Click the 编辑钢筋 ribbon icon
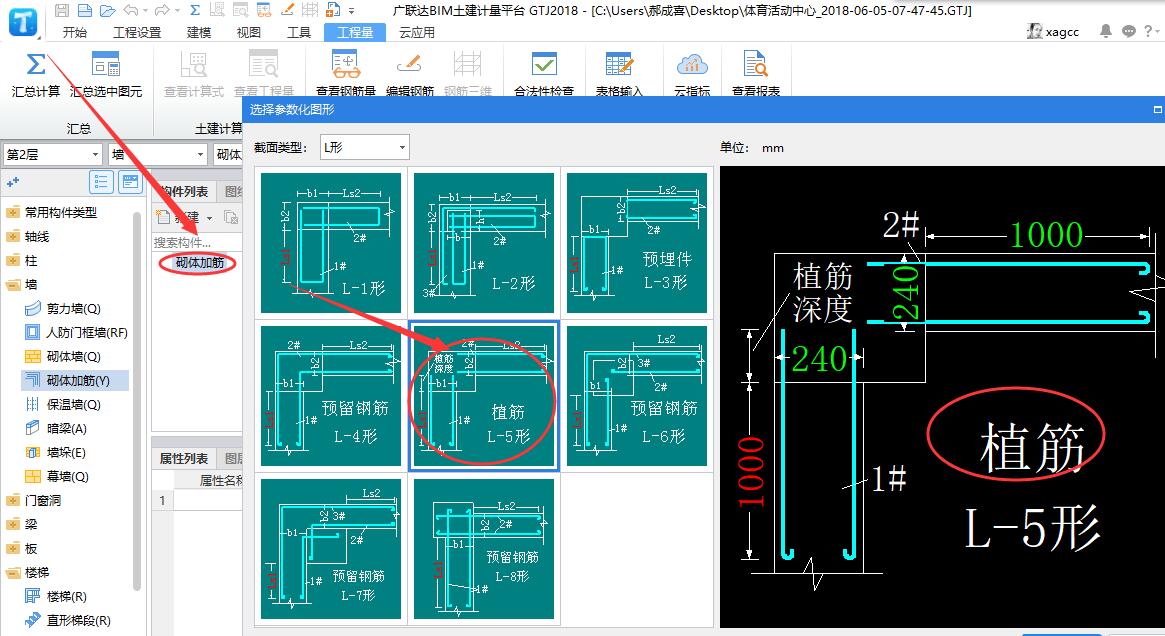The image size is (1165, 636). point(409,65)
